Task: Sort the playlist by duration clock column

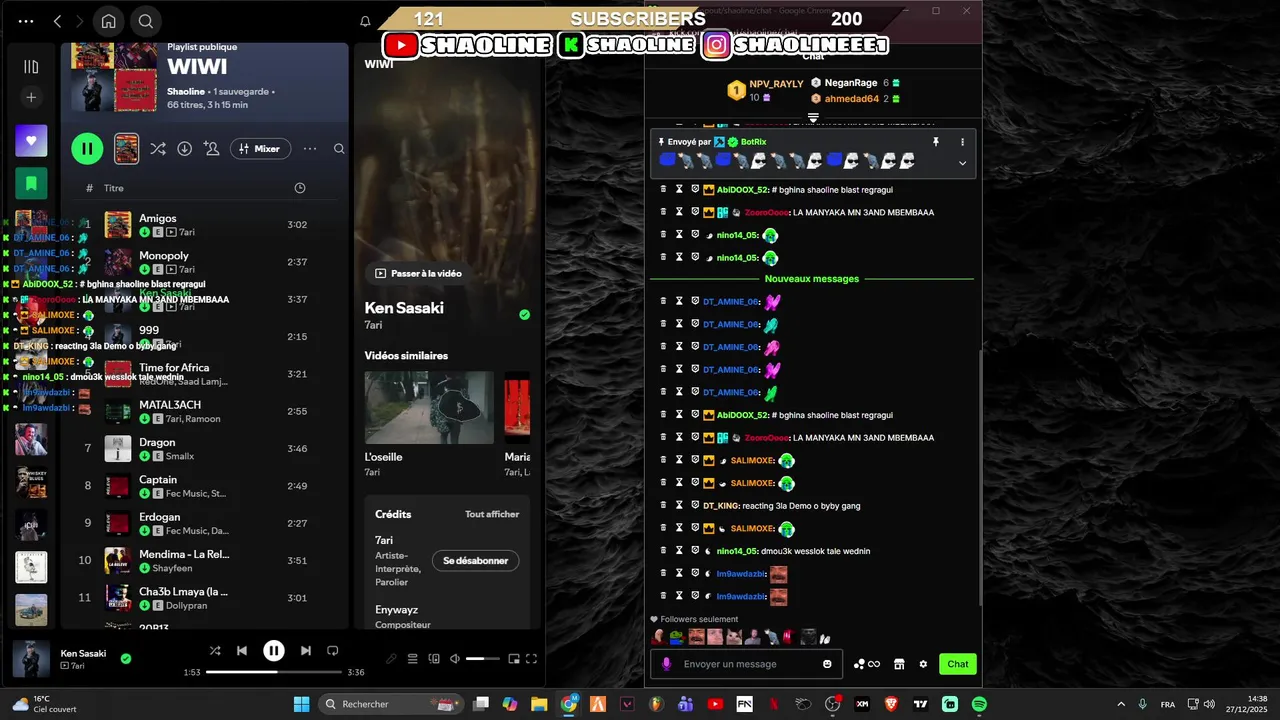Action: click(x=300, y=188)
